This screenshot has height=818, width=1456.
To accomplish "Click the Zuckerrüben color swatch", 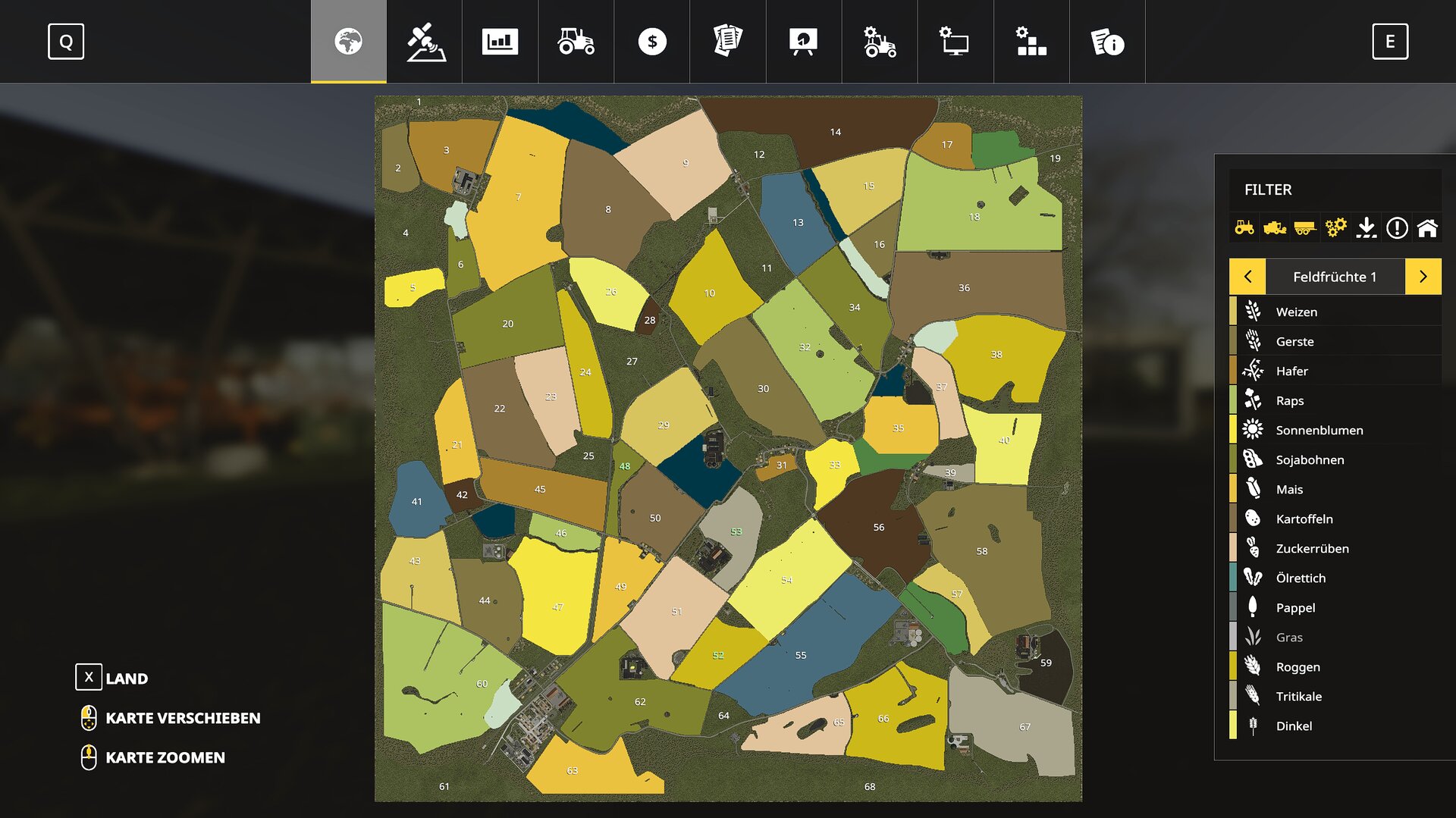I will pos(1233,548).
